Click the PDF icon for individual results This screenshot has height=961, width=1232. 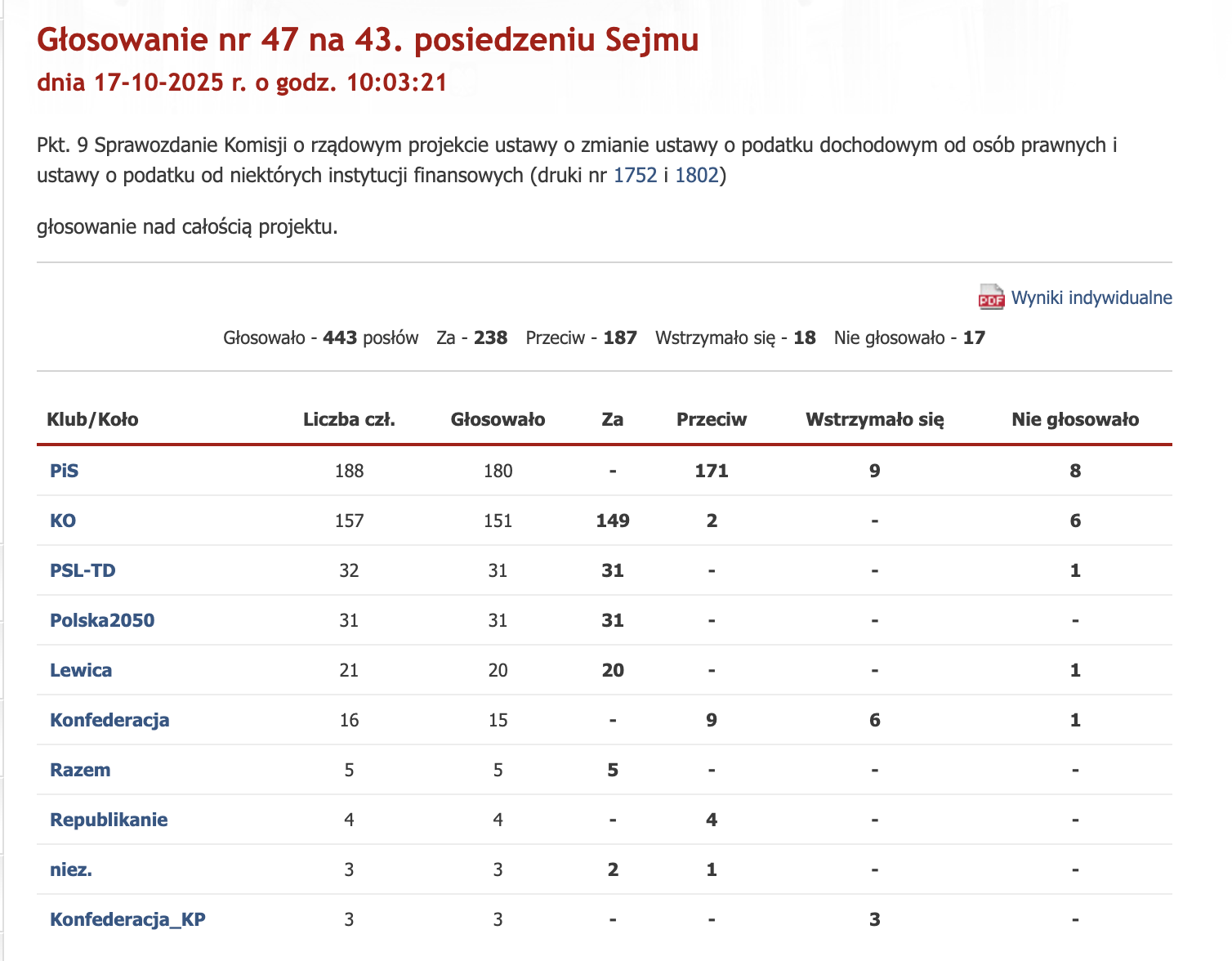[x=991, y=297]
